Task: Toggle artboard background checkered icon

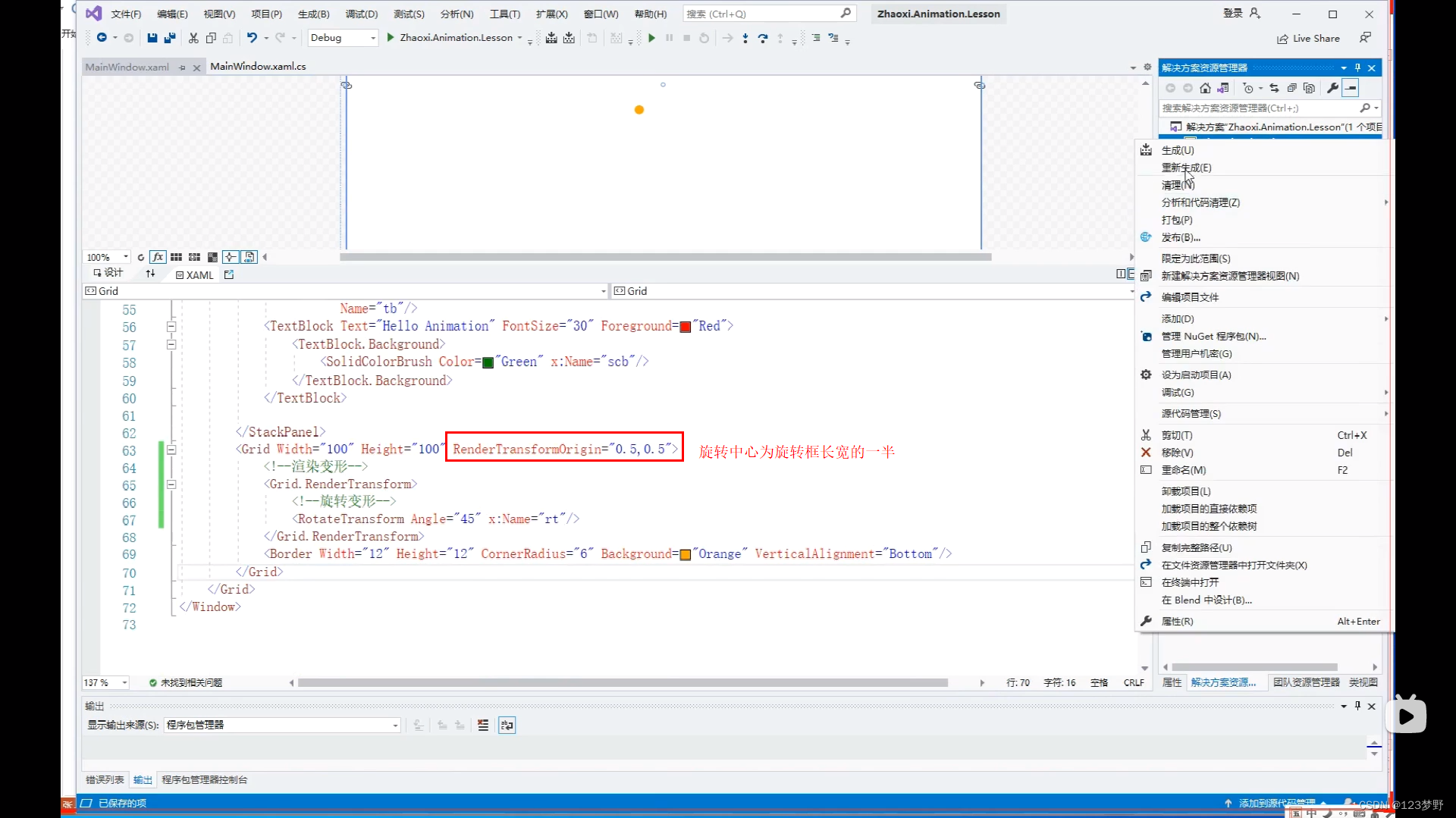Action: [x=212, y=257]
